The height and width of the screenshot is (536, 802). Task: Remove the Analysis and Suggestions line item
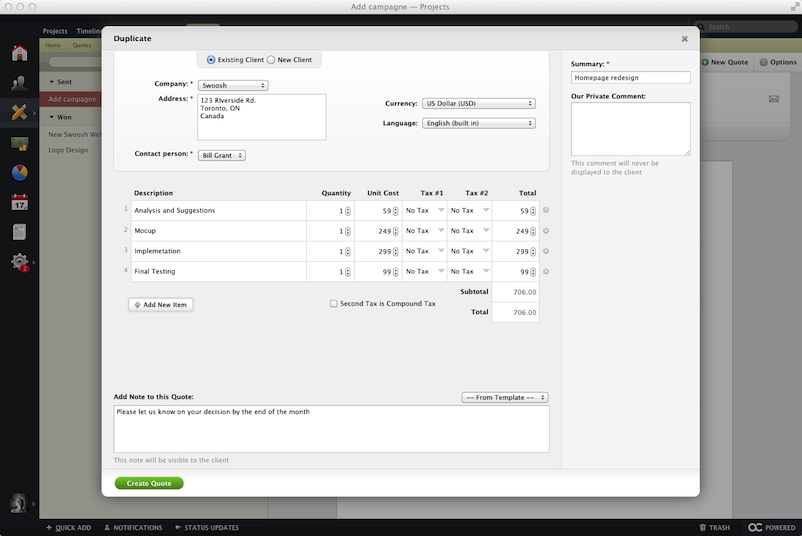546,210
